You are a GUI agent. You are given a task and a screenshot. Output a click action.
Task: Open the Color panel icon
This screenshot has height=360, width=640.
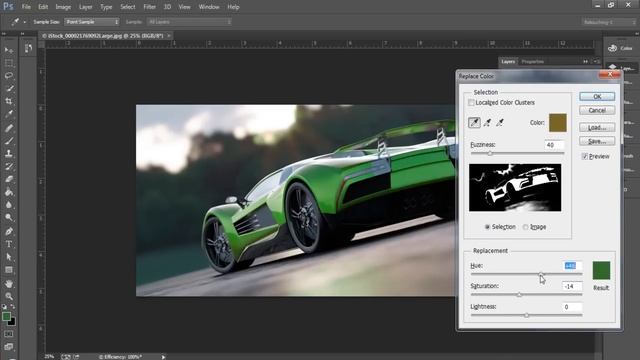612,48
